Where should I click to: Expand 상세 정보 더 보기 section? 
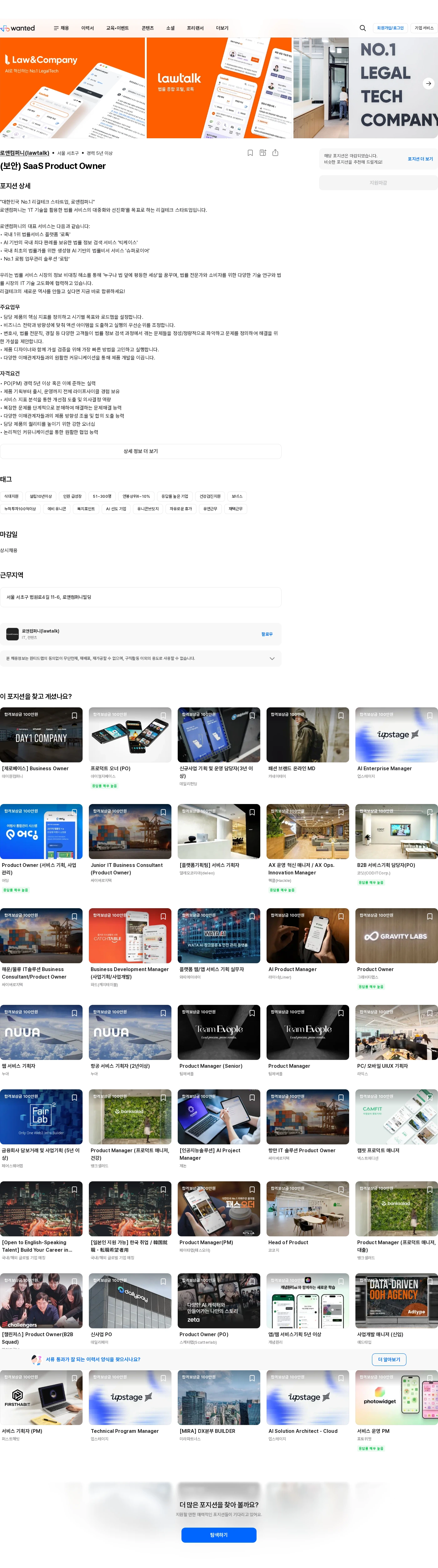(140, 451)
